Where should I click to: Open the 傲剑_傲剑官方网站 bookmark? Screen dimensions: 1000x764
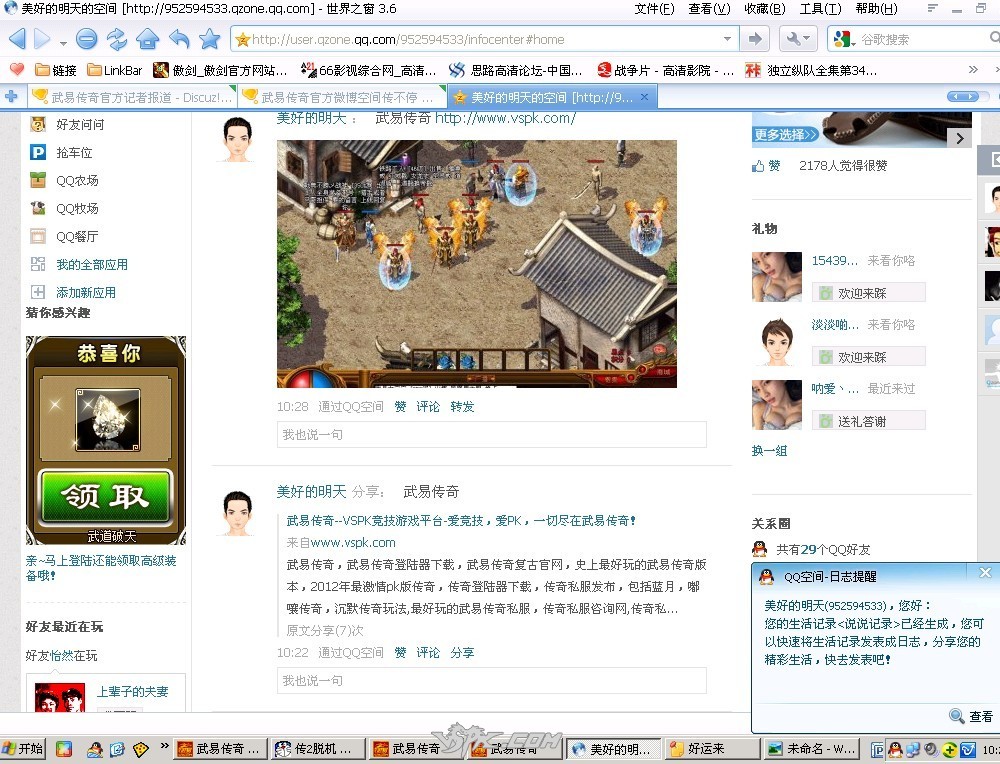click(x=221, y=70)
